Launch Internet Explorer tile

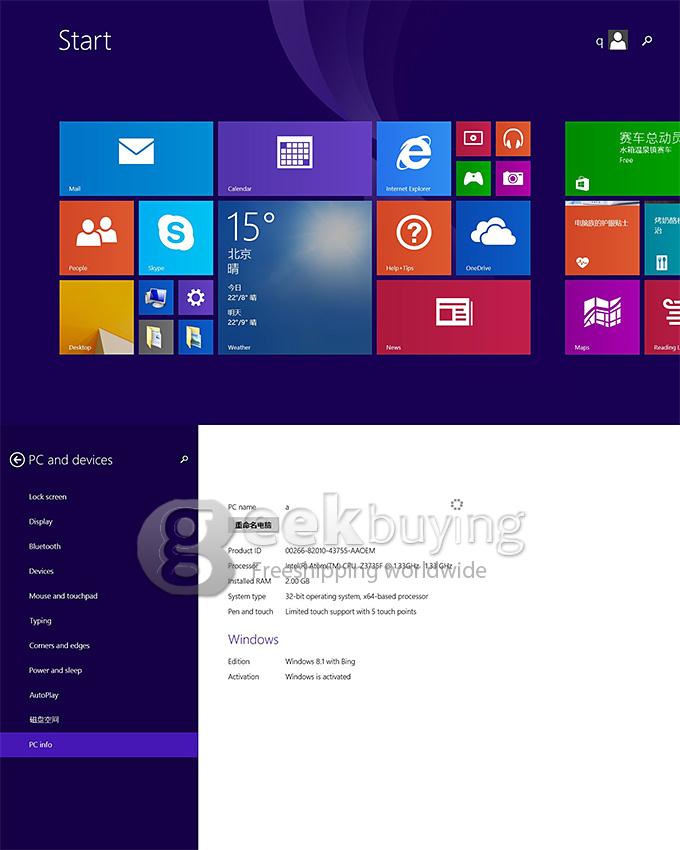click(414, 158)
